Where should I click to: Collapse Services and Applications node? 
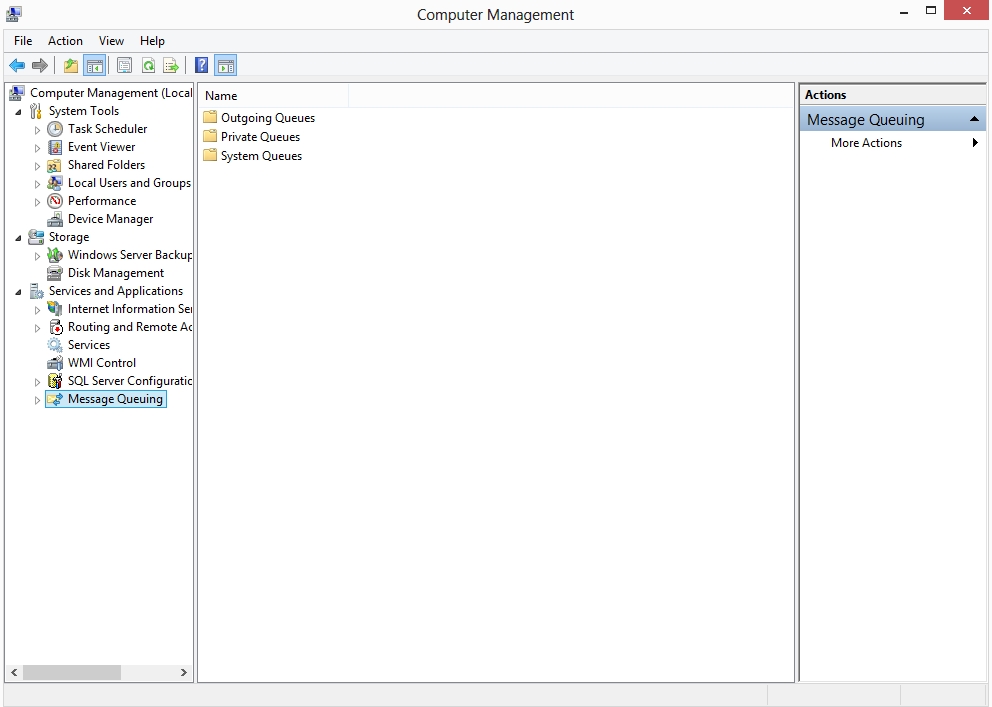18,292
